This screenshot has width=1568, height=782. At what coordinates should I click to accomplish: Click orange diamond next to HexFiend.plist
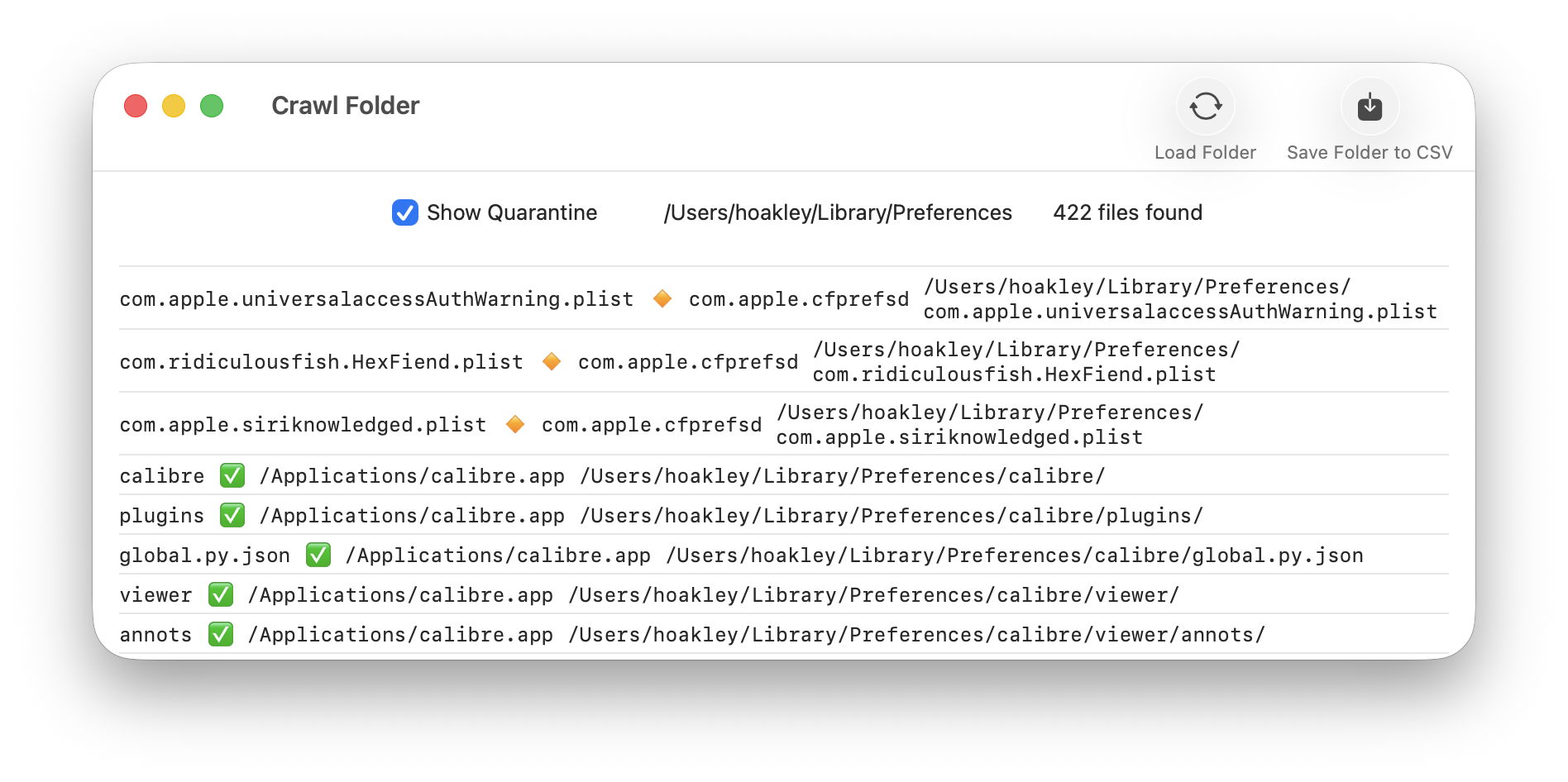(551, 361)
